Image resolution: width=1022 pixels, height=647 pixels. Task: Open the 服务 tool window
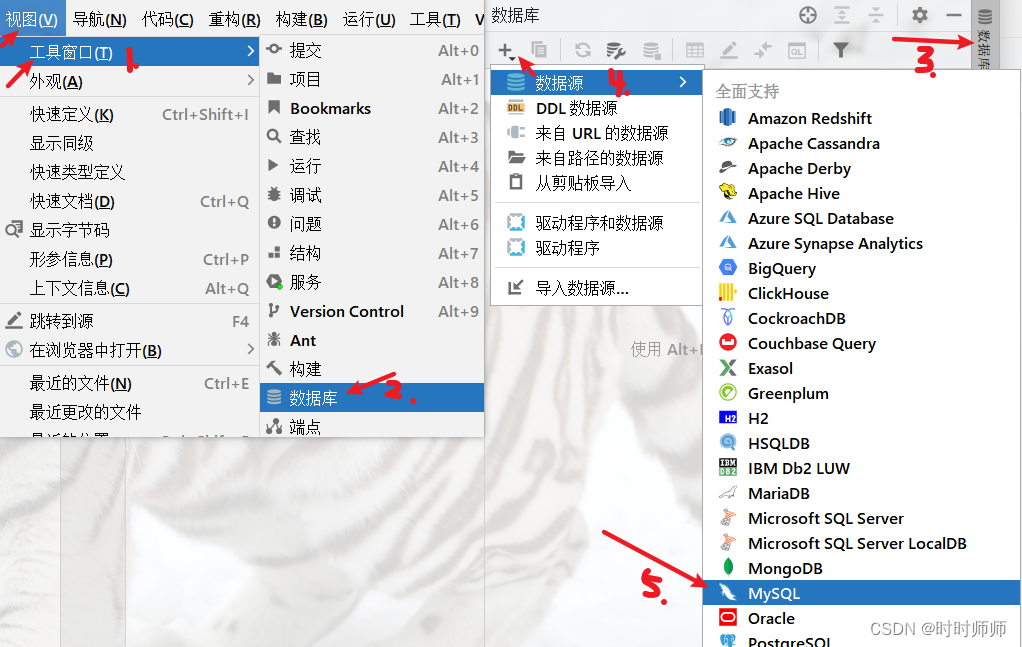click(x=372, y=282)
